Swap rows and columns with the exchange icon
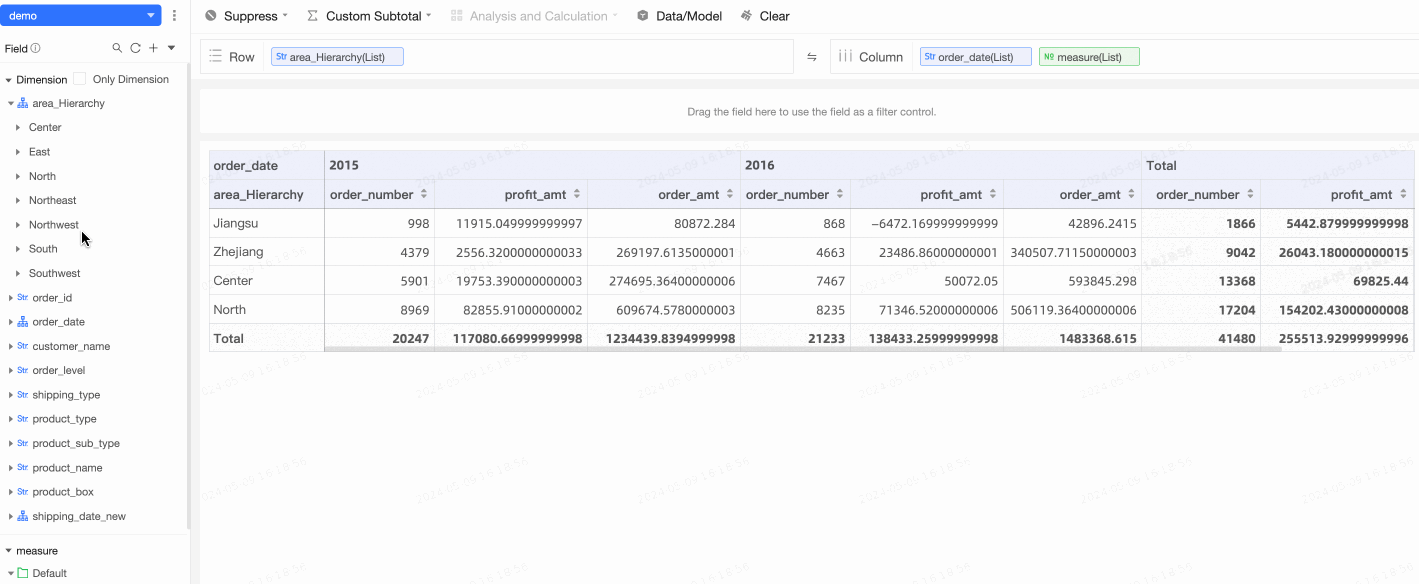This screenshot has height=584, width=1419. pyautogui.click(x=812, y=57)
